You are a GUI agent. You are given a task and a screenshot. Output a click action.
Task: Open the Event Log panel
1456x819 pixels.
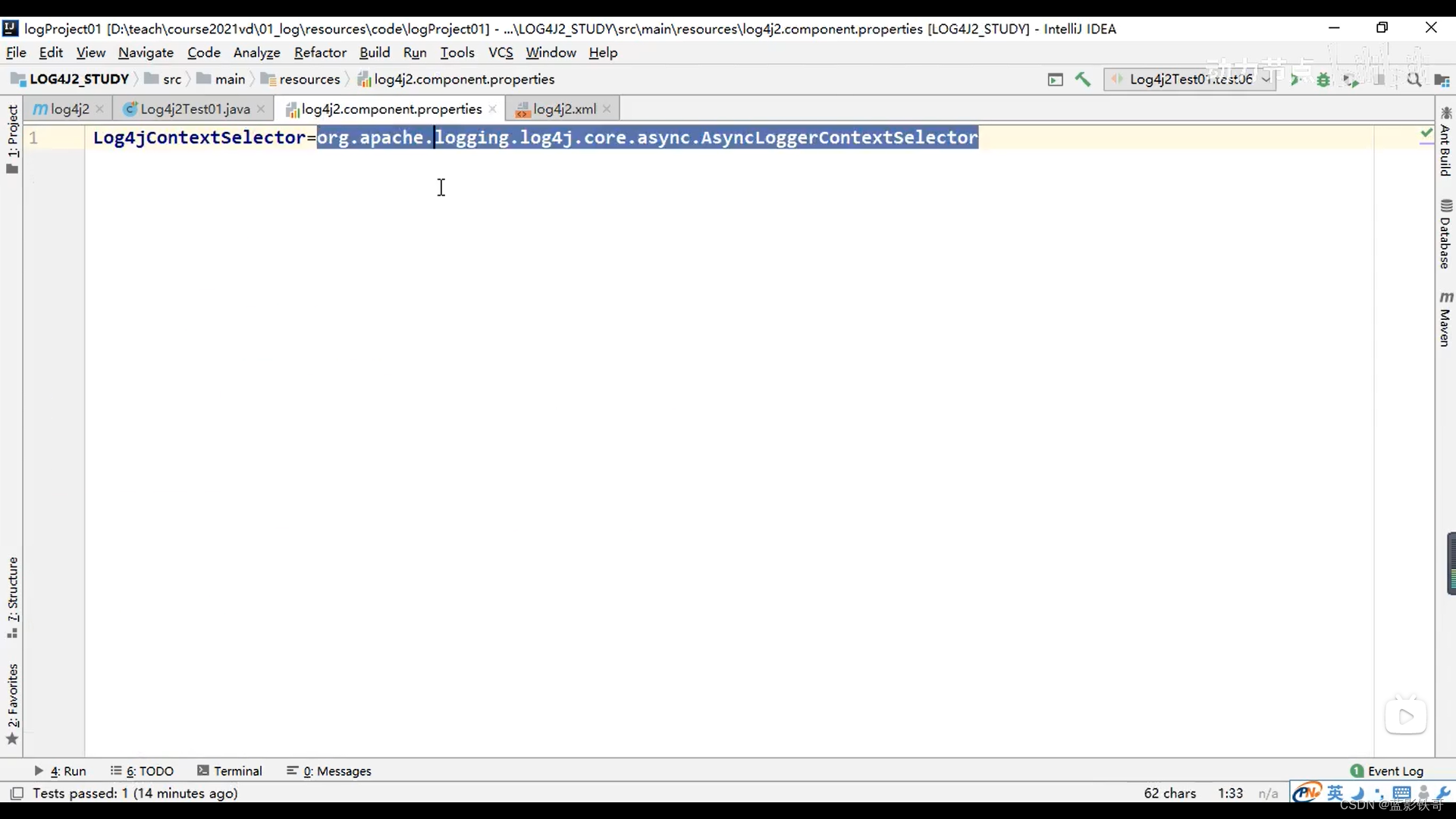[x=1387, y=771]
